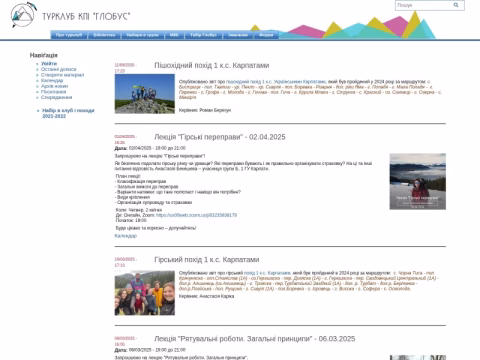The image size is (480, 360).
Task: Open Створити матеріал in sidebar
Action: point(62,75)
